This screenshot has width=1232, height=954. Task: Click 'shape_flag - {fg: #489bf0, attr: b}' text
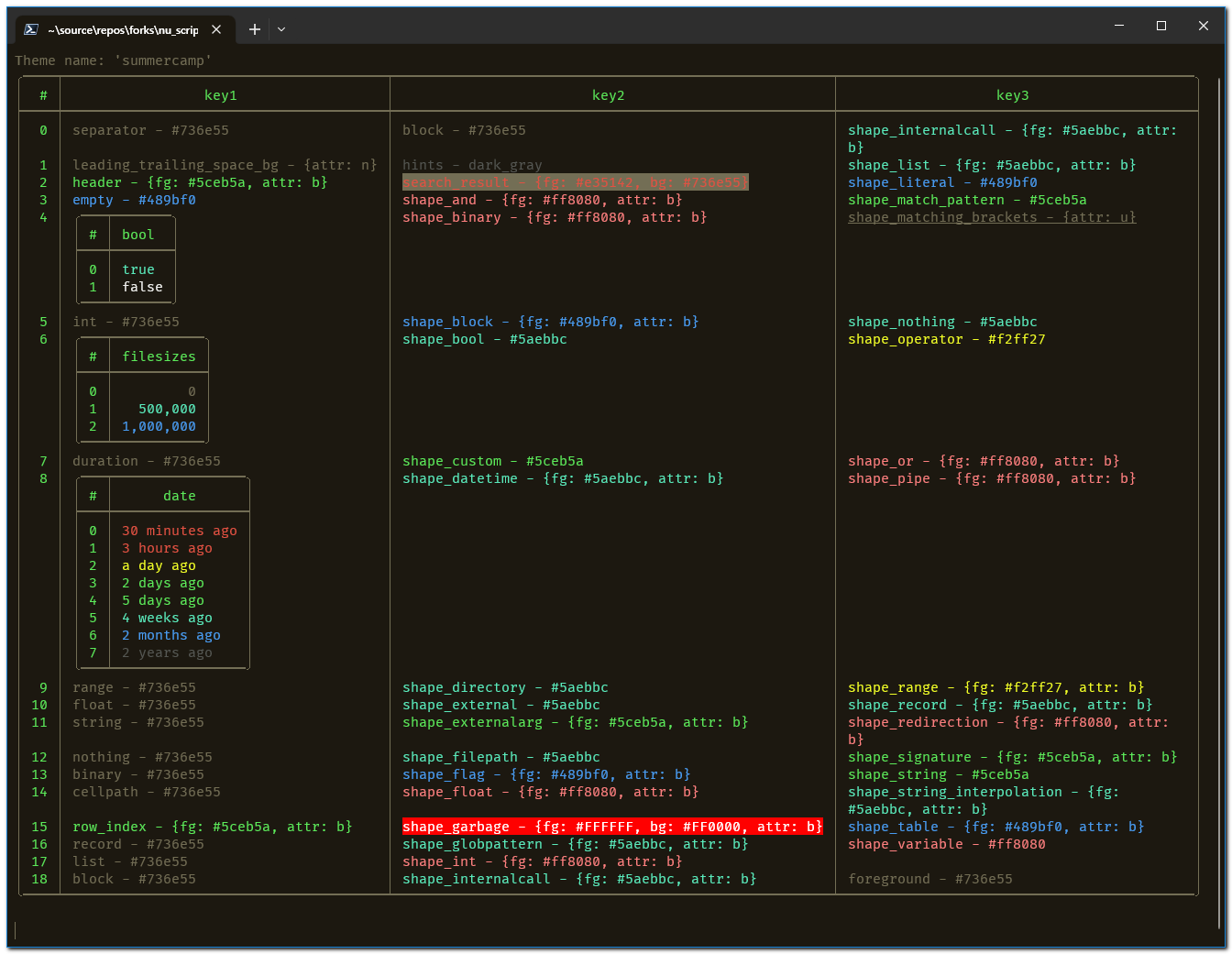click(546, 774)
